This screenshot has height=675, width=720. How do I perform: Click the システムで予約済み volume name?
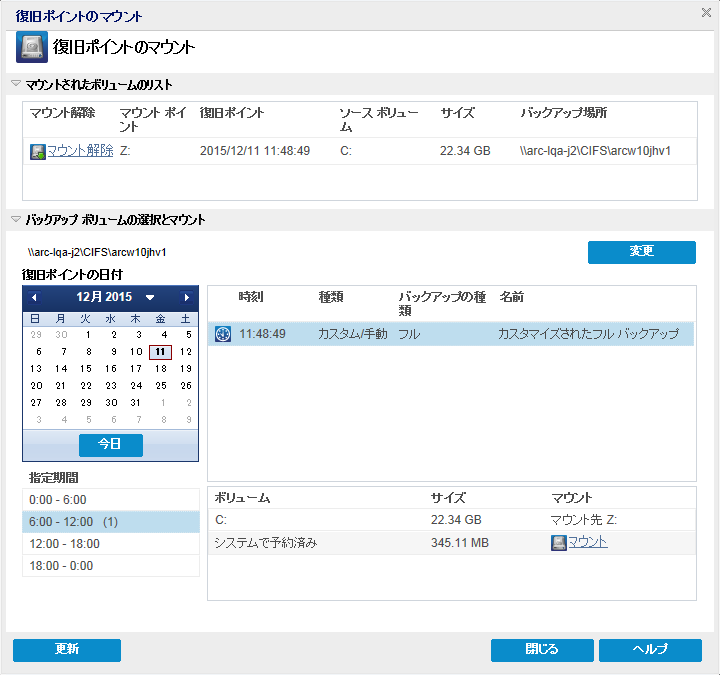[x=266, y=543]
